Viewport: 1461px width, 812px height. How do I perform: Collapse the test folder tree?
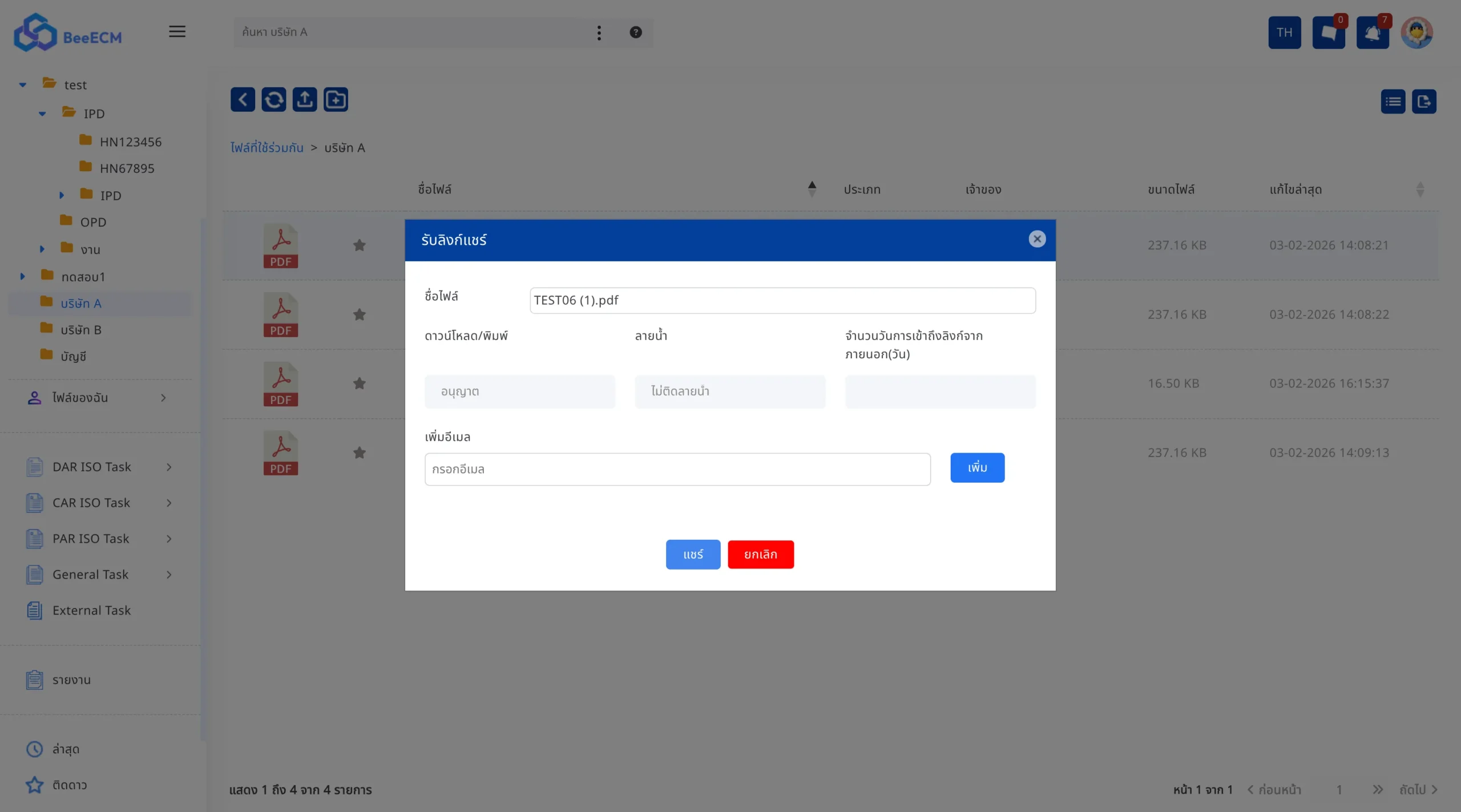coord(23,85)
